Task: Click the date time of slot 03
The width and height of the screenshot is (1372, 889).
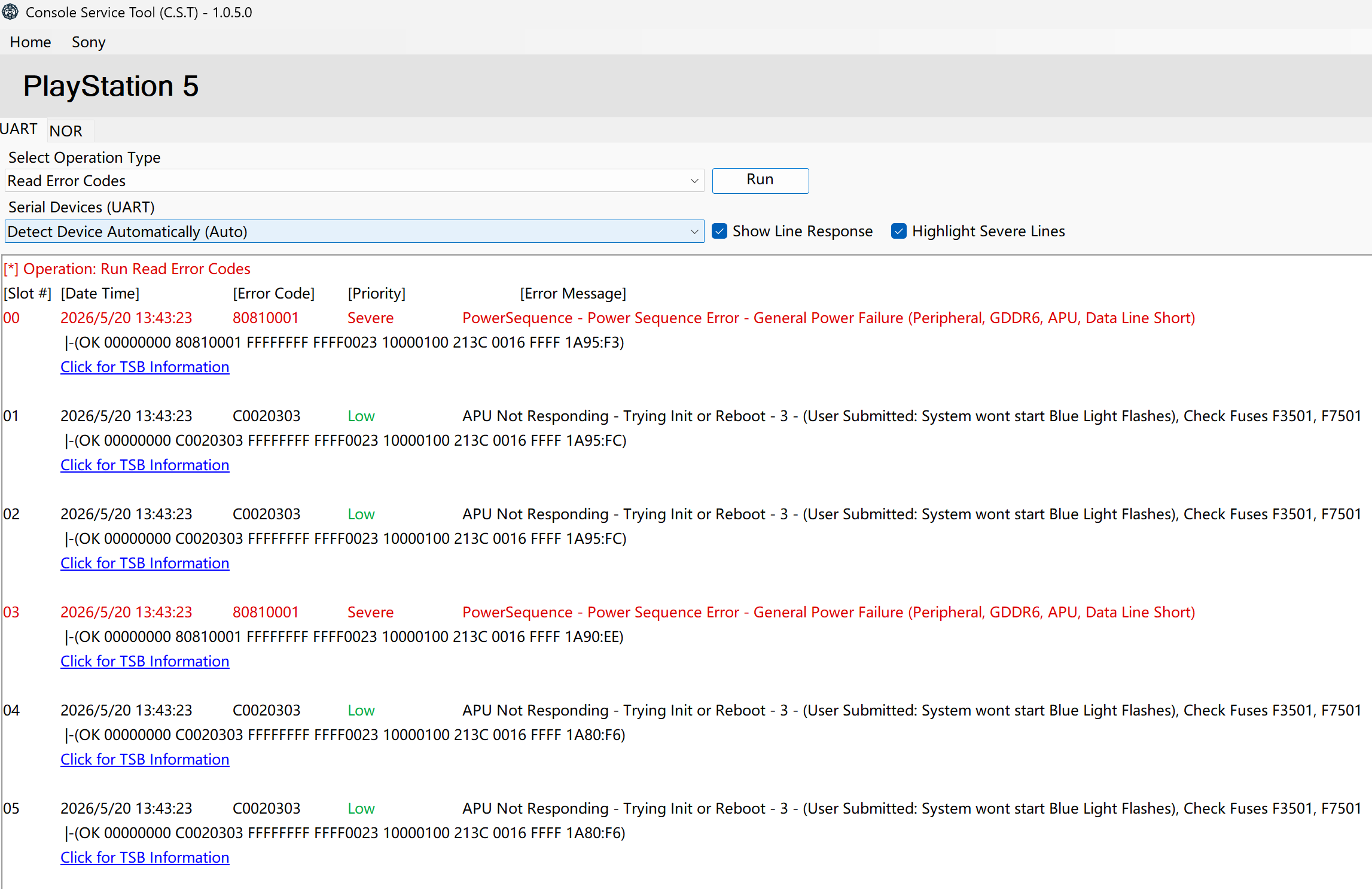Action: tap(126, 612)
